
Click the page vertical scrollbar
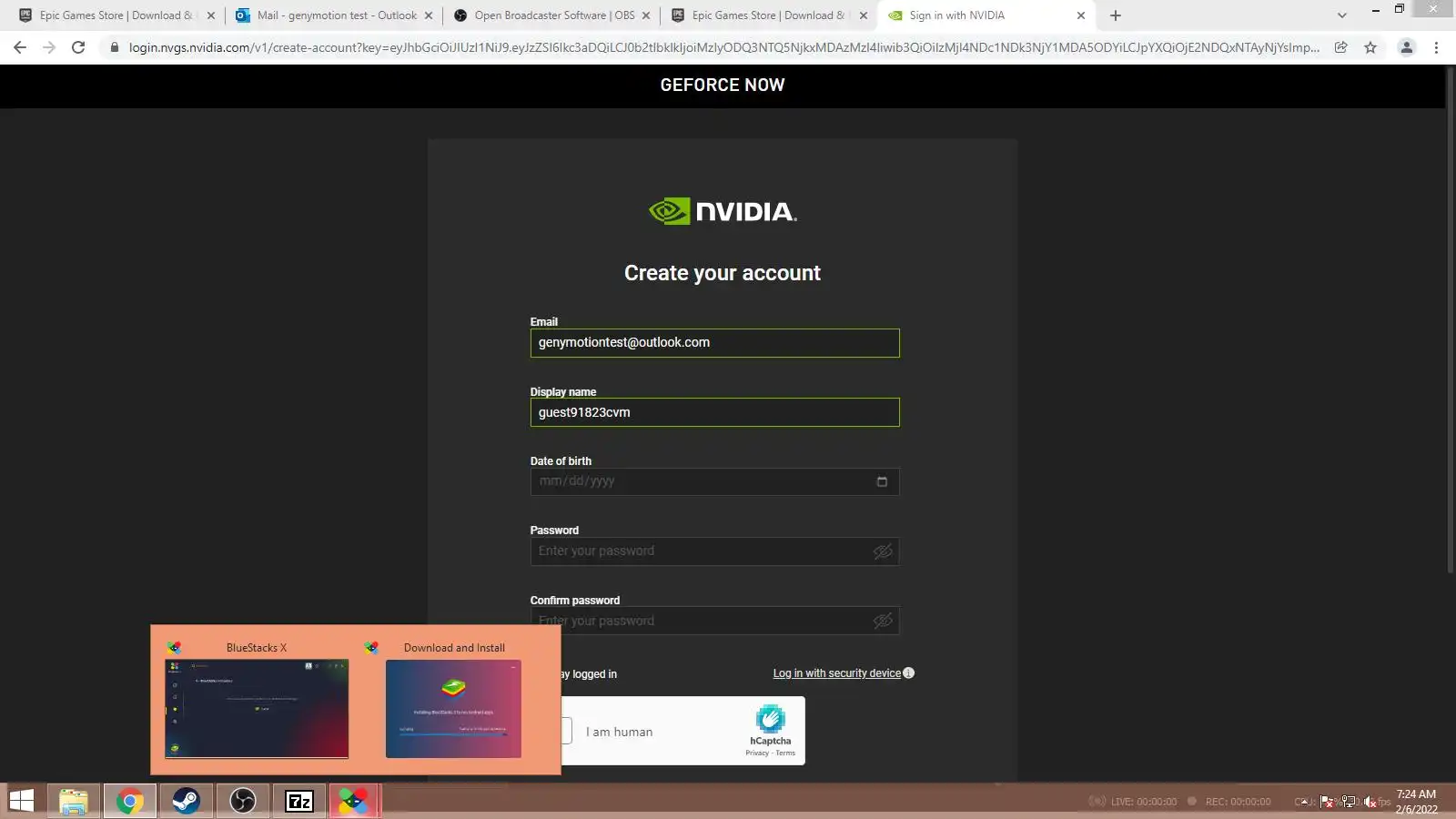point(1451,318)
